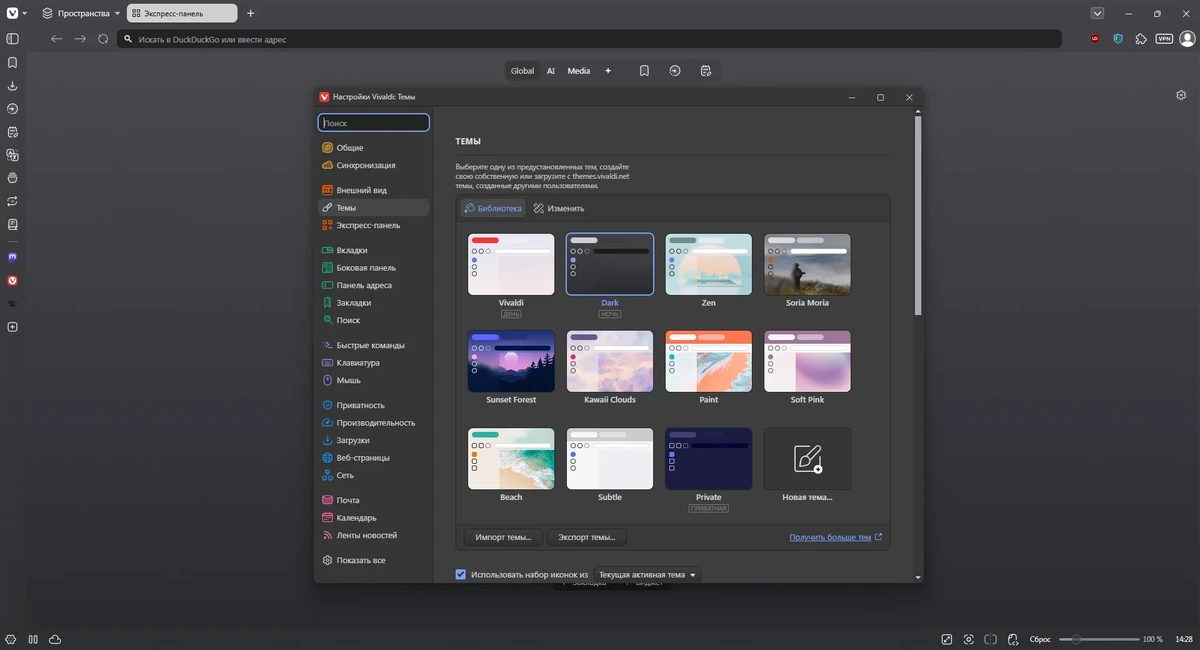Open the Global Speed Dial group
The image size is (1200, 650).
(523, 71)
